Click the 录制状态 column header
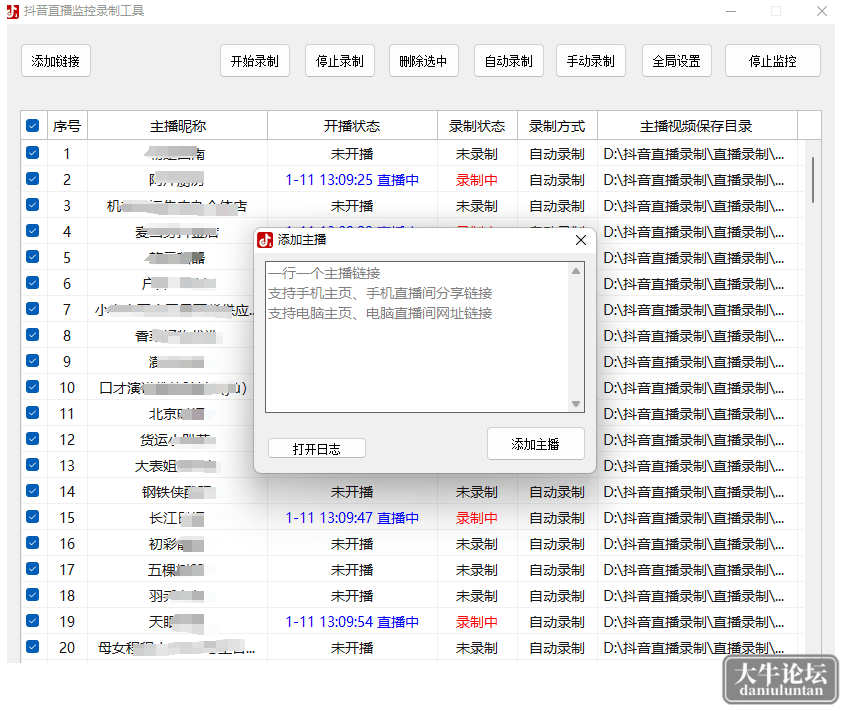Viewport: 846px width, 711px height. coord(477,126)
